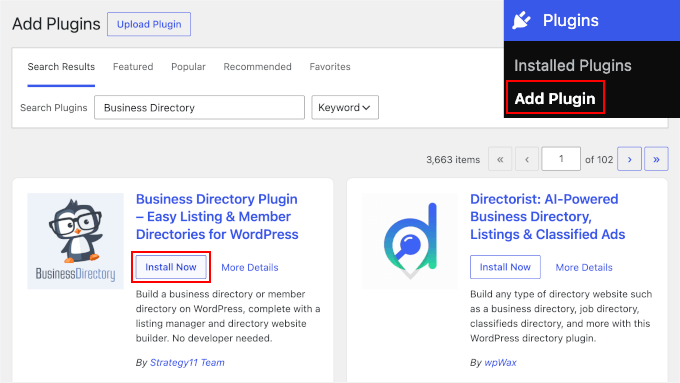Viewport: 680px width, 383px height.
Task: Open the Favorites tab
Action: point(330,67)
